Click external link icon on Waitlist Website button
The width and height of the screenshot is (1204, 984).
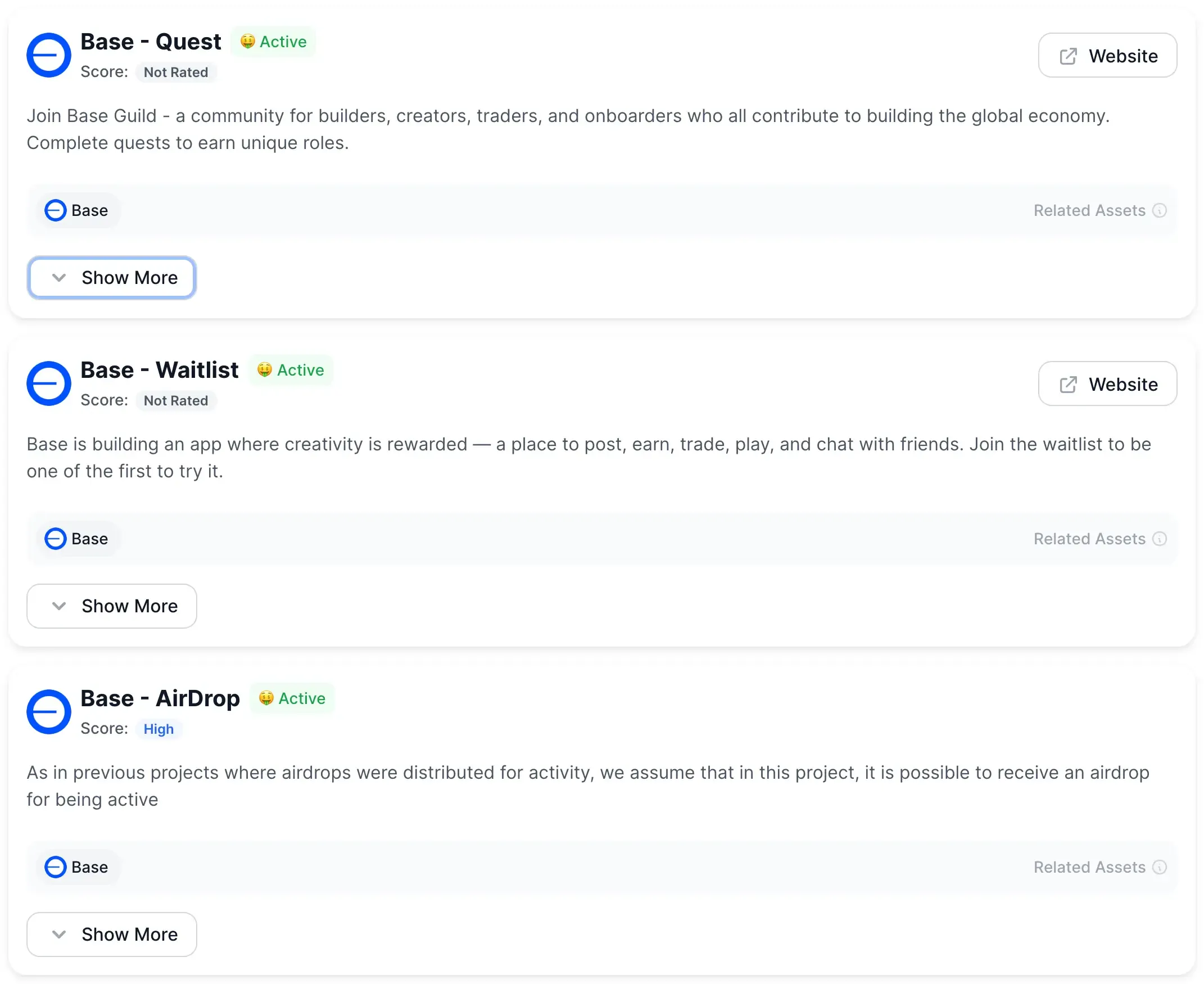(1068, 384)
